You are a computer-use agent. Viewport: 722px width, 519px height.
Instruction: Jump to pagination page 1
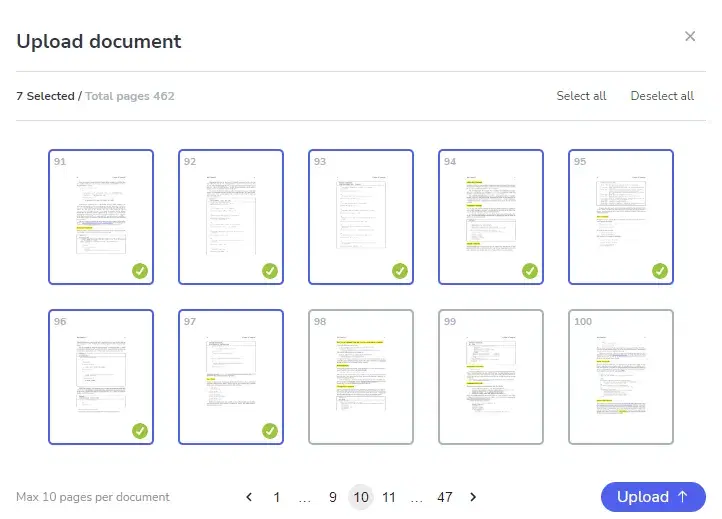[277, 497]
